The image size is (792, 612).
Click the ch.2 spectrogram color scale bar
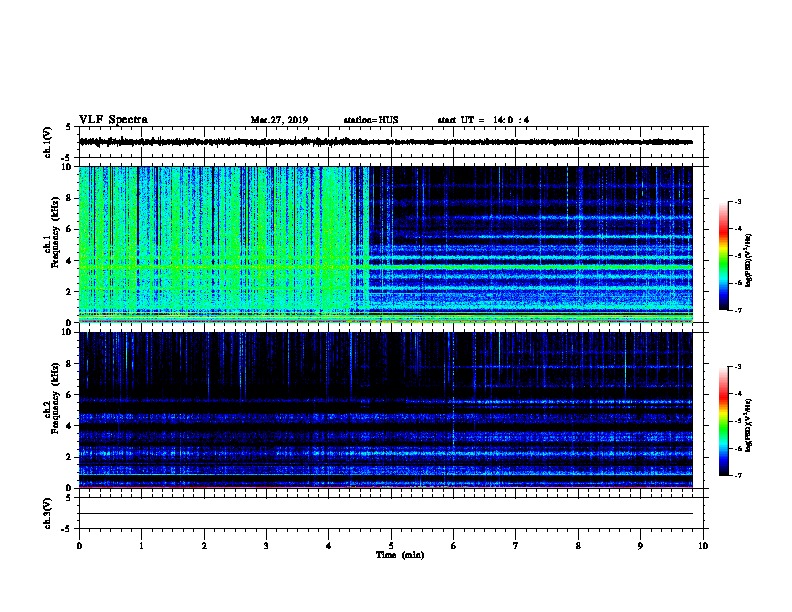[x=724, y=421]
